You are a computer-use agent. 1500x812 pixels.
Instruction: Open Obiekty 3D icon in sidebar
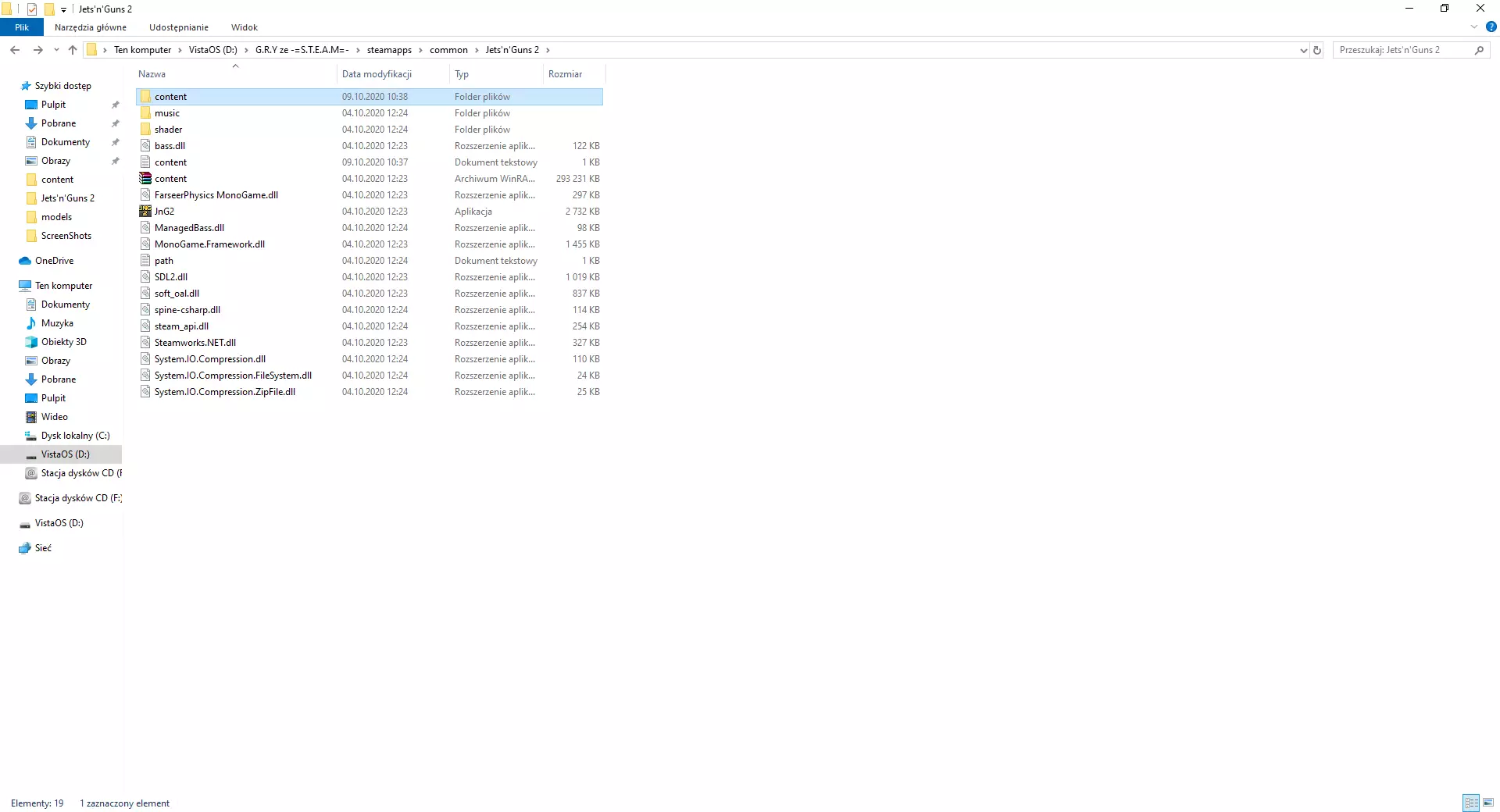[31, 342]
